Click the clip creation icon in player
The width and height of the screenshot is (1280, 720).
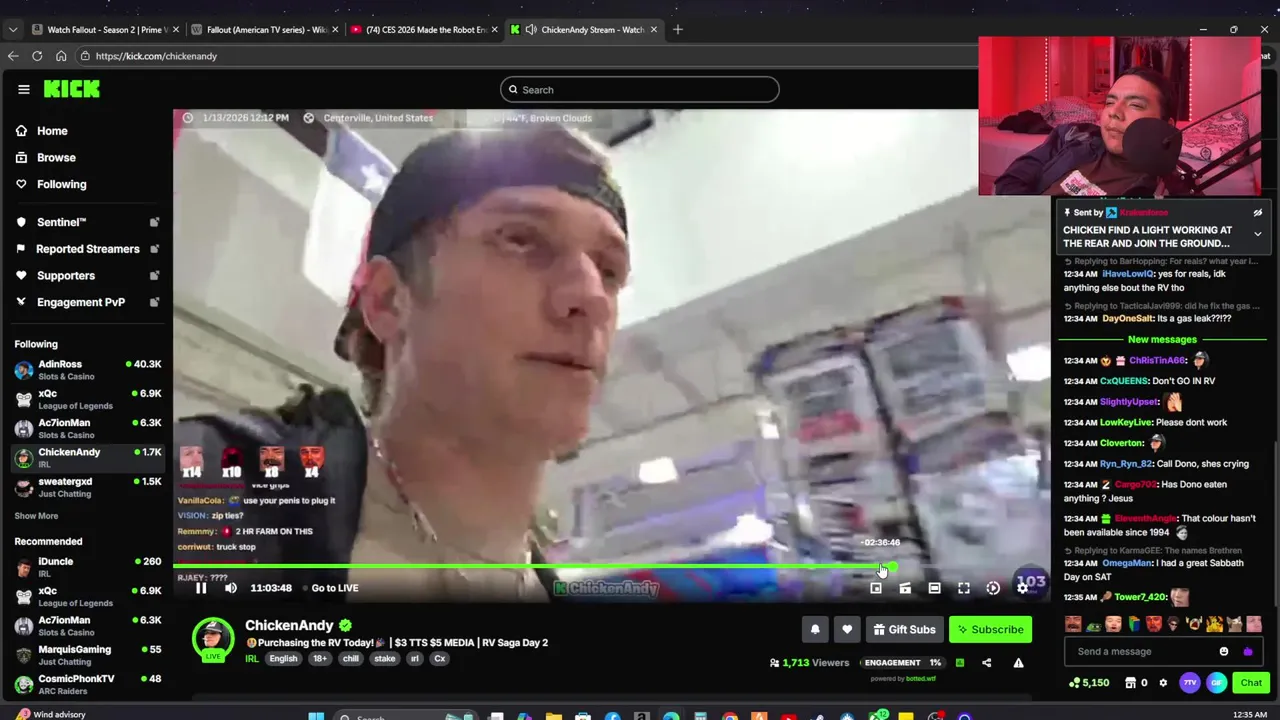(x=905, y=588)
